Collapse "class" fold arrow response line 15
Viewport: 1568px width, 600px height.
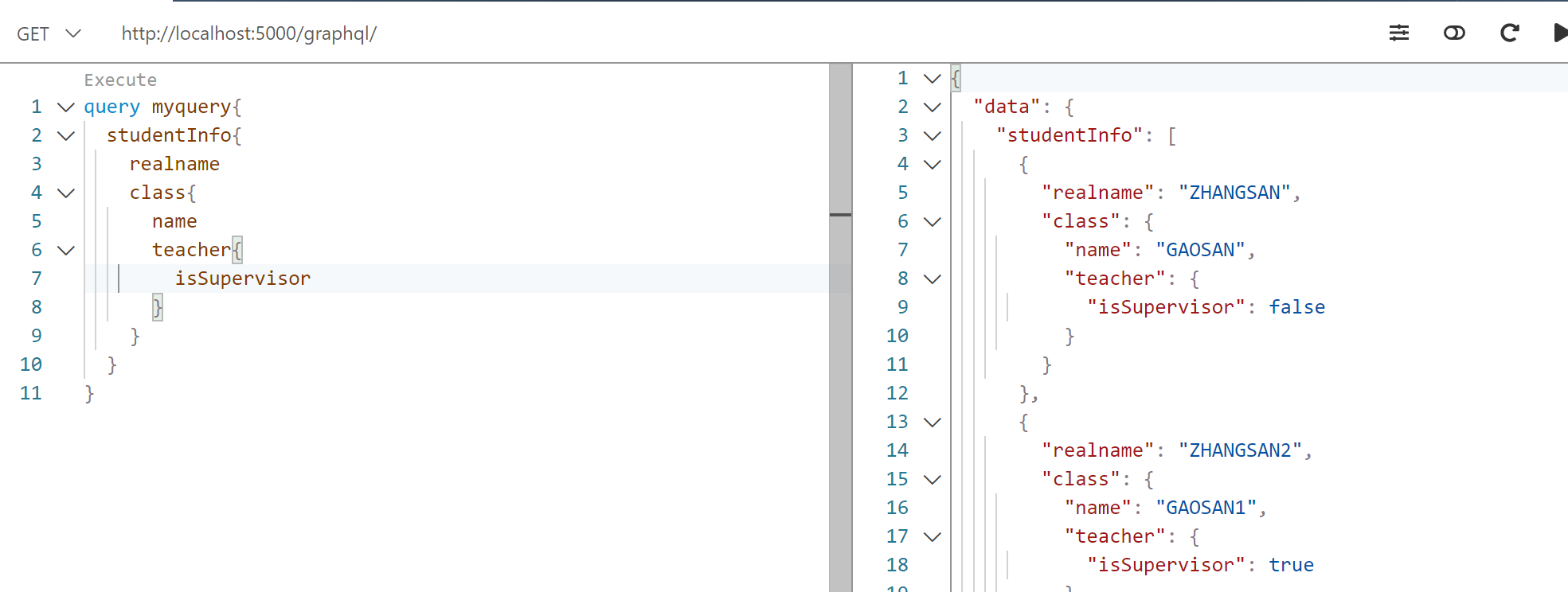coord(932,479)
